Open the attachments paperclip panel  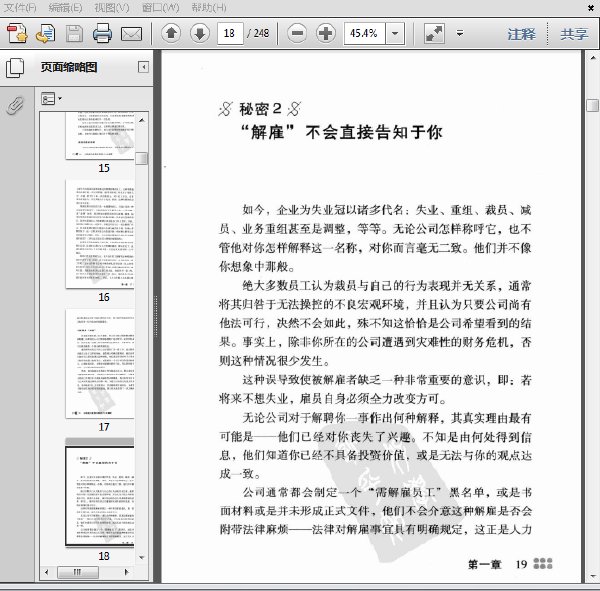[15, 105]
